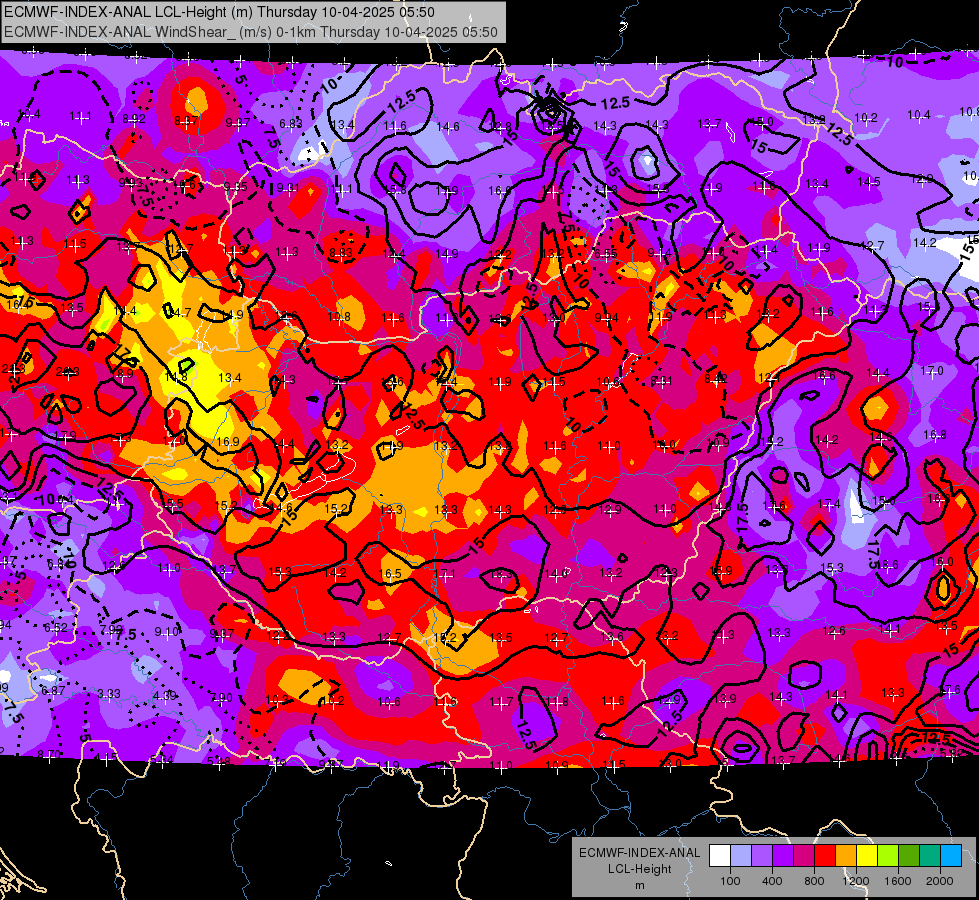
Task: Click the 6.87 wind shear value
Action: click(x=53, y=690)
